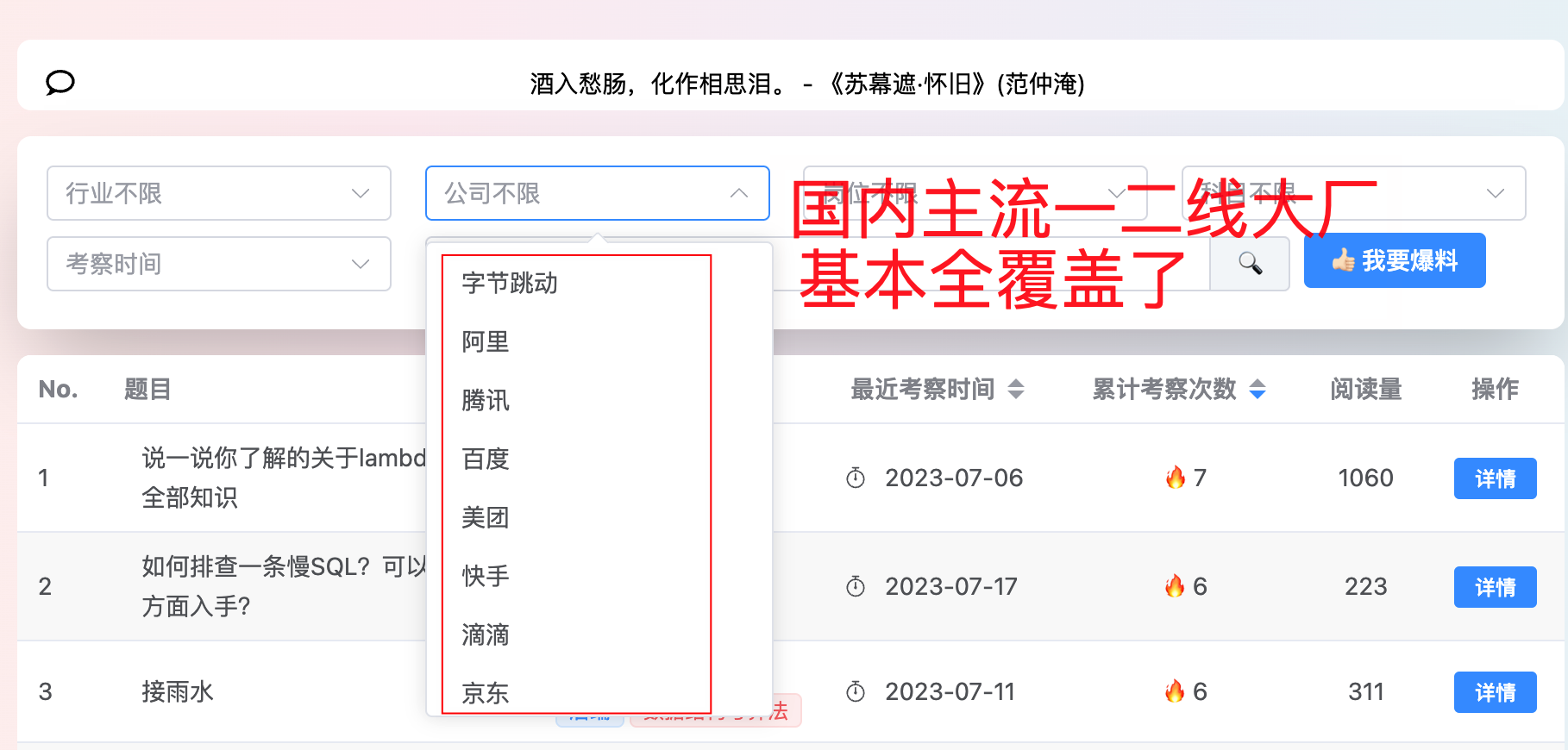
Task: Click the poem quote 酒入愁肠 banner text
Action: tap(807, 84)
